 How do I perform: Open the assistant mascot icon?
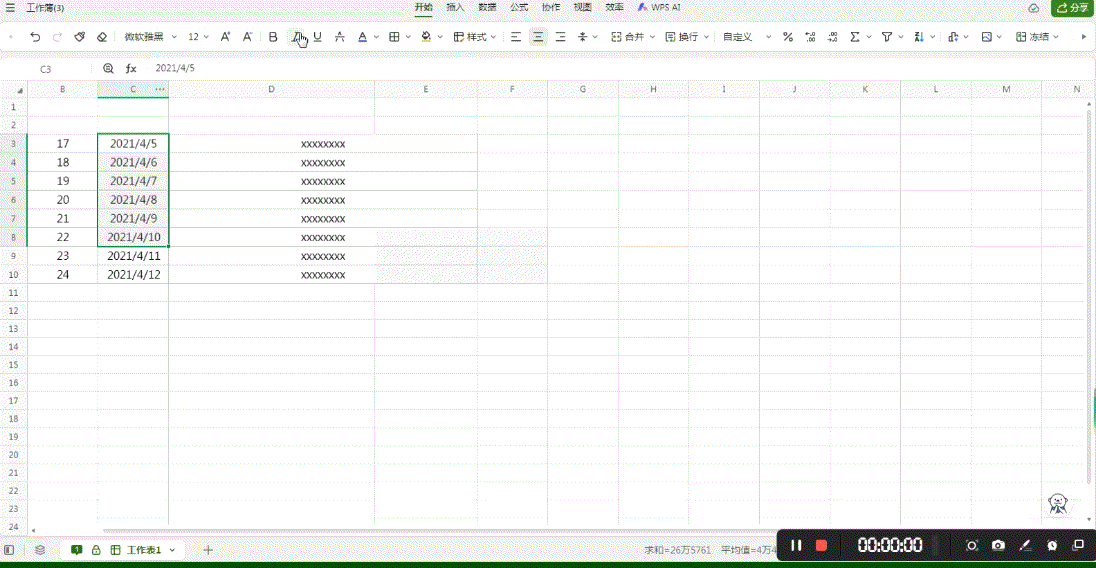pos(1058,504)
